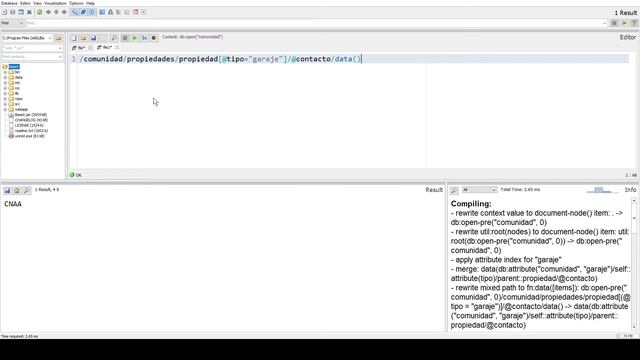The height and width of the screenshot is (360, 640).
Task: Click the Run Tests icon in editor toolbar
Action: [x=144, y=38]
